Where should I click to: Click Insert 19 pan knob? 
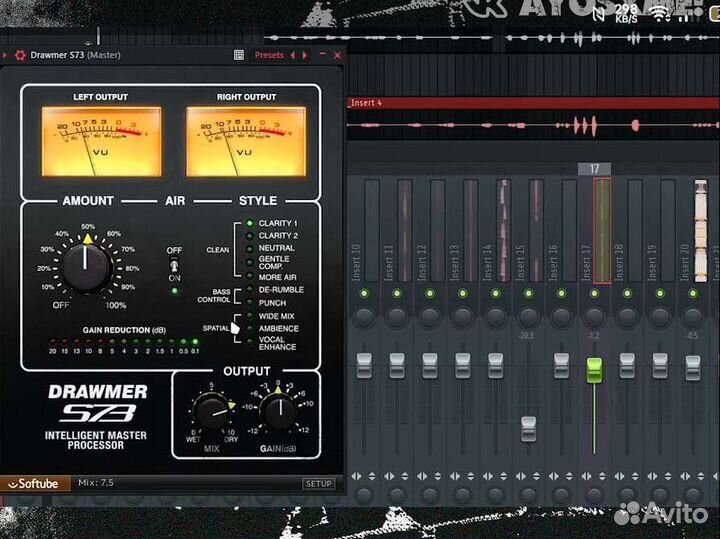[x=660, y=317]
